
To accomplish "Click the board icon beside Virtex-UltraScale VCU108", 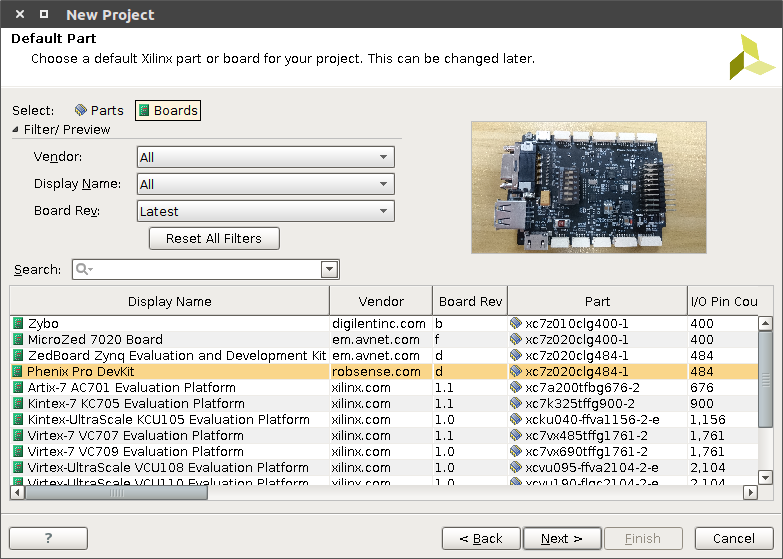I will coord(18,468).
